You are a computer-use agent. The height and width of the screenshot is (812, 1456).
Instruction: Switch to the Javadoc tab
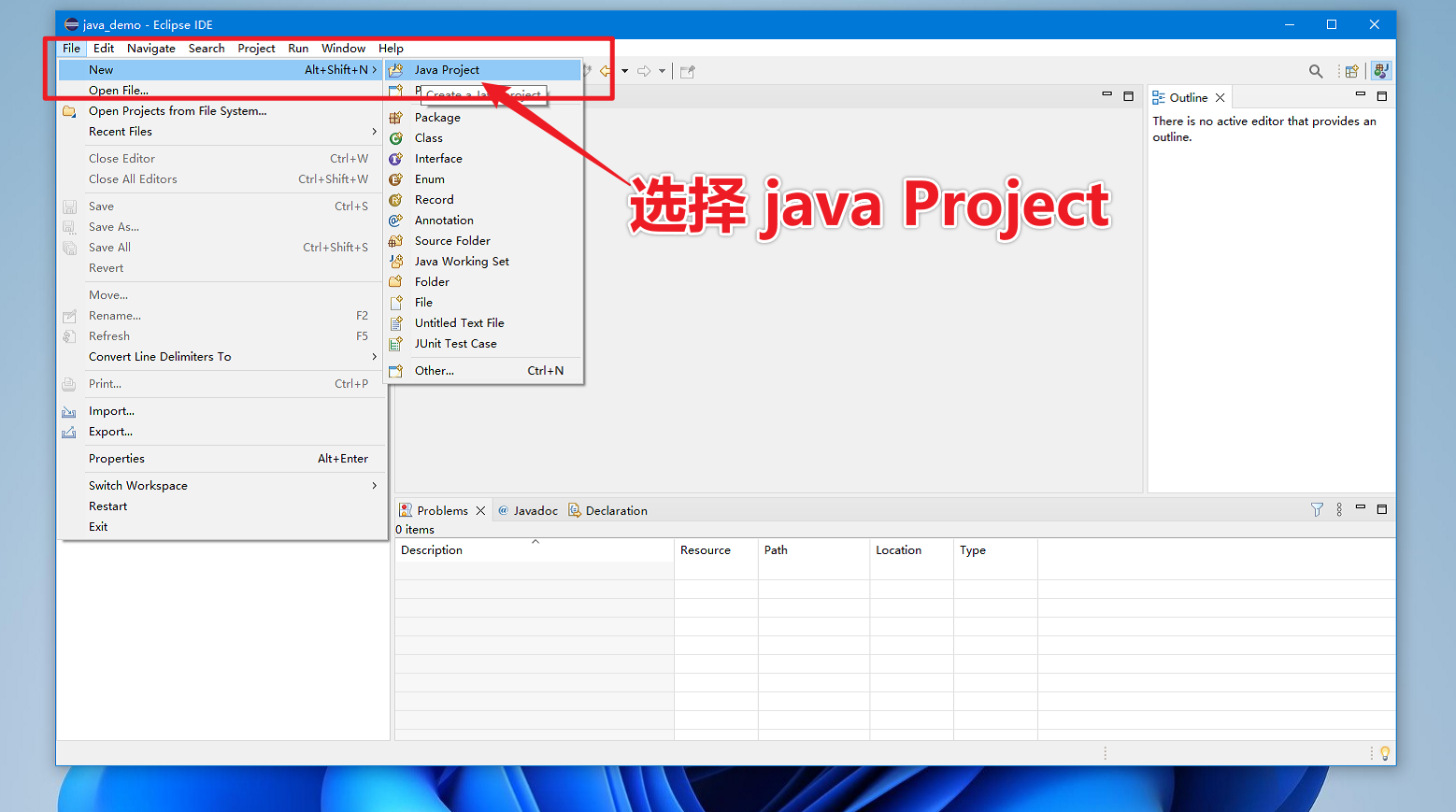(528, 510)
